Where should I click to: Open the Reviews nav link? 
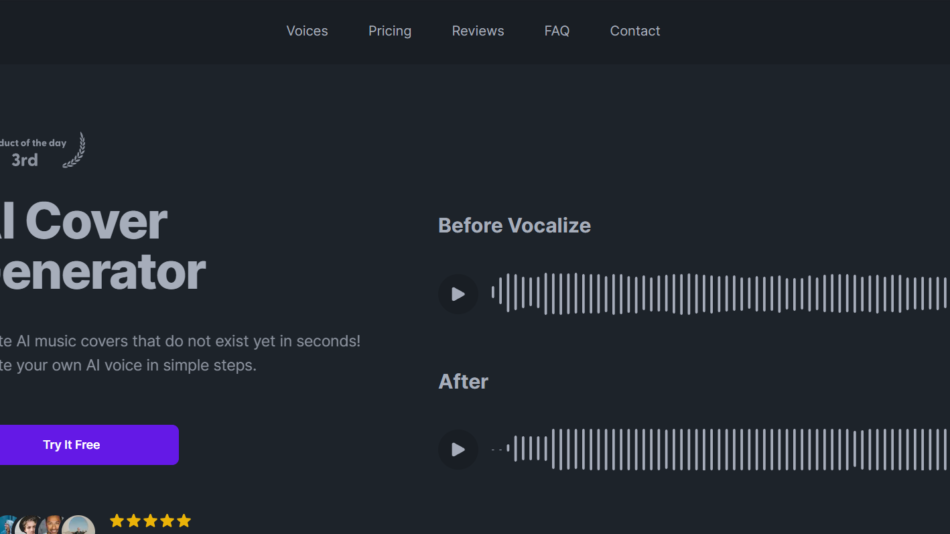click(x=478, y=31)
